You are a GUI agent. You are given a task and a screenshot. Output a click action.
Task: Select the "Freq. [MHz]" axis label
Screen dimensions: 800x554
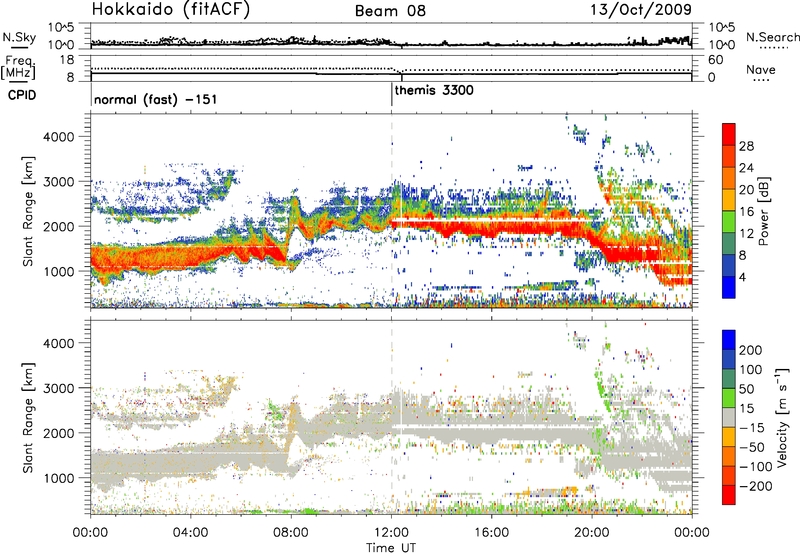coord(18,68)
